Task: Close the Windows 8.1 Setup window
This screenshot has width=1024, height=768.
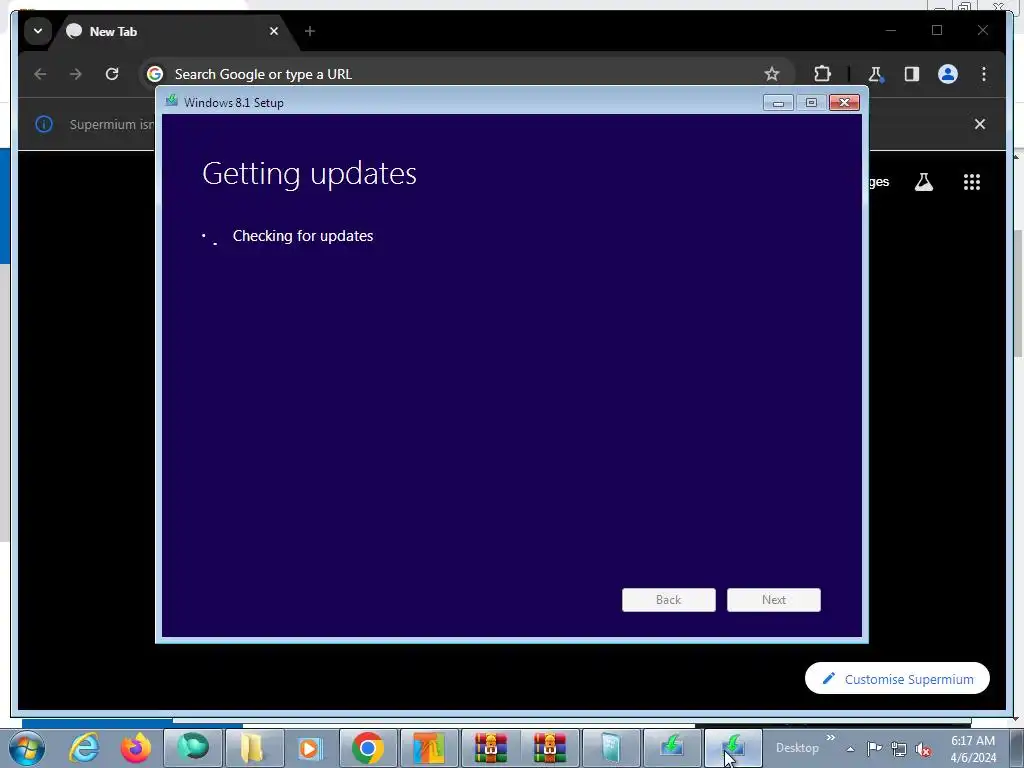Action: (x=844, y=103)
